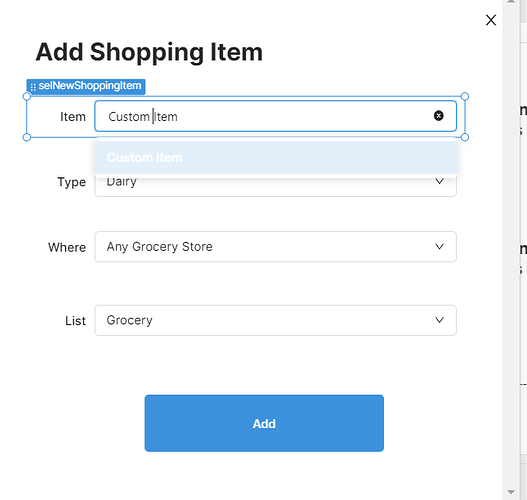Click the bottom-left resize handle circle
The width and height of the screenshot is (527, 500).
tap(27, 137)
